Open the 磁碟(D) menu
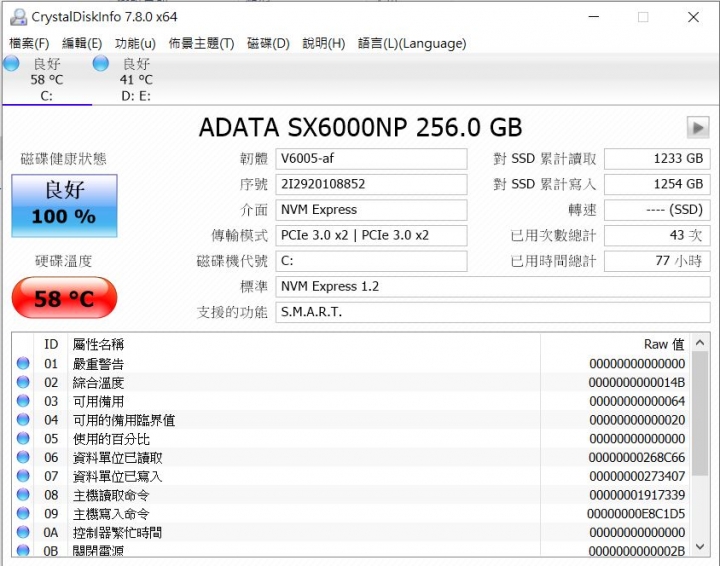Screen dimensions: 720x566 click(x=268, y=44)
